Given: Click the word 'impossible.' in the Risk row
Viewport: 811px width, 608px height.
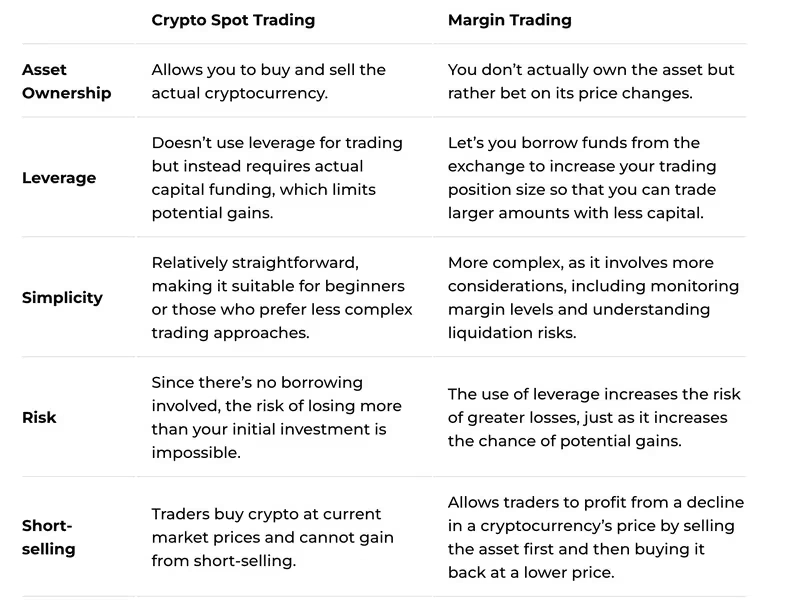Looking at the screenshot, I should click(x=196, y=452).
